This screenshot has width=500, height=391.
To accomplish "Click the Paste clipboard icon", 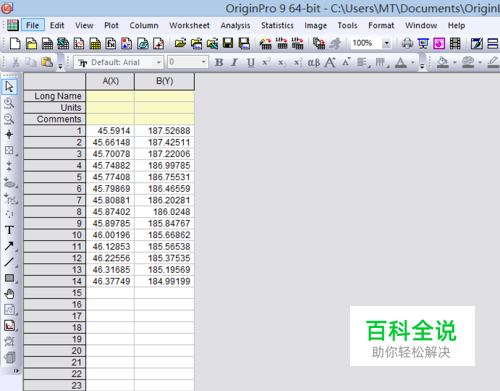I will pyautogui.click(x=47, y=62).
